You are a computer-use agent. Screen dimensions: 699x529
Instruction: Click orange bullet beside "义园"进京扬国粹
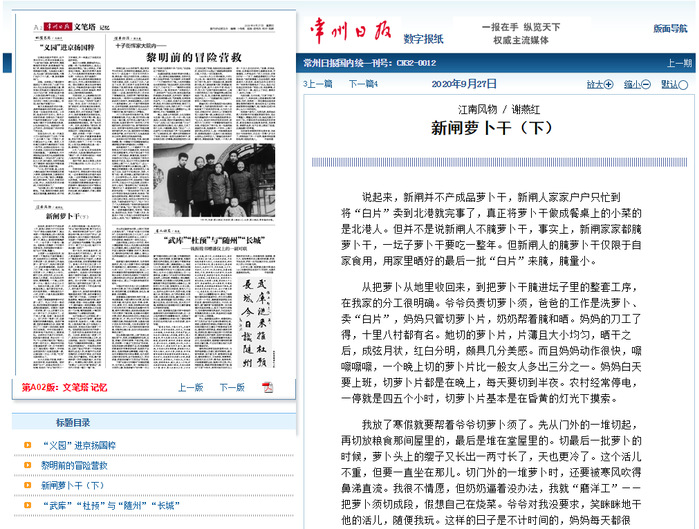pos(27,445)
